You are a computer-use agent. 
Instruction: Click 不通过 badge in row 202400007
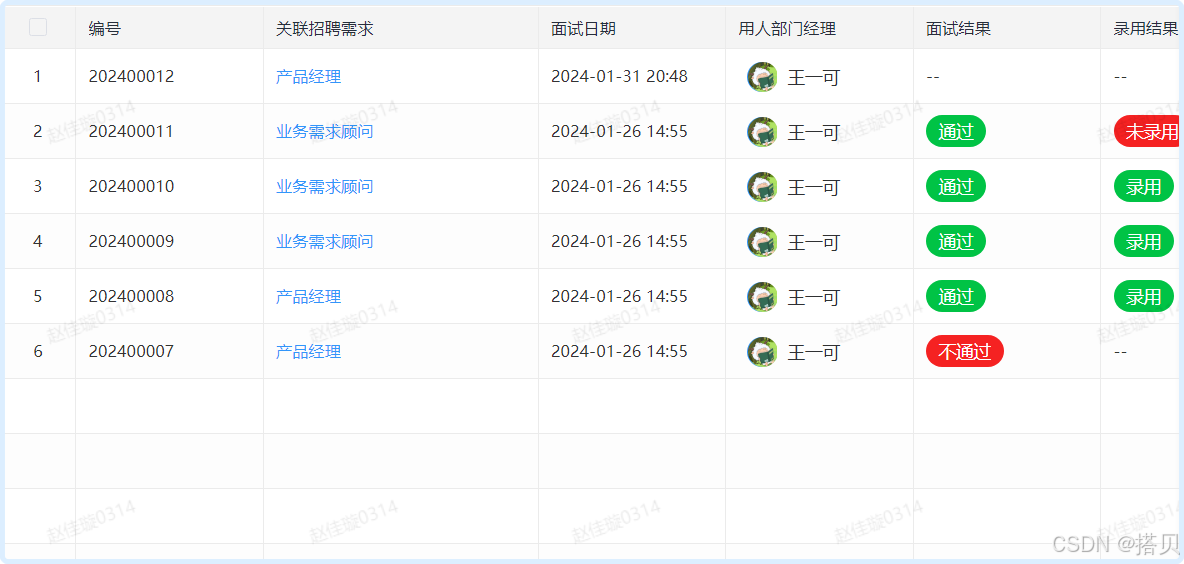tap(965, 352)
